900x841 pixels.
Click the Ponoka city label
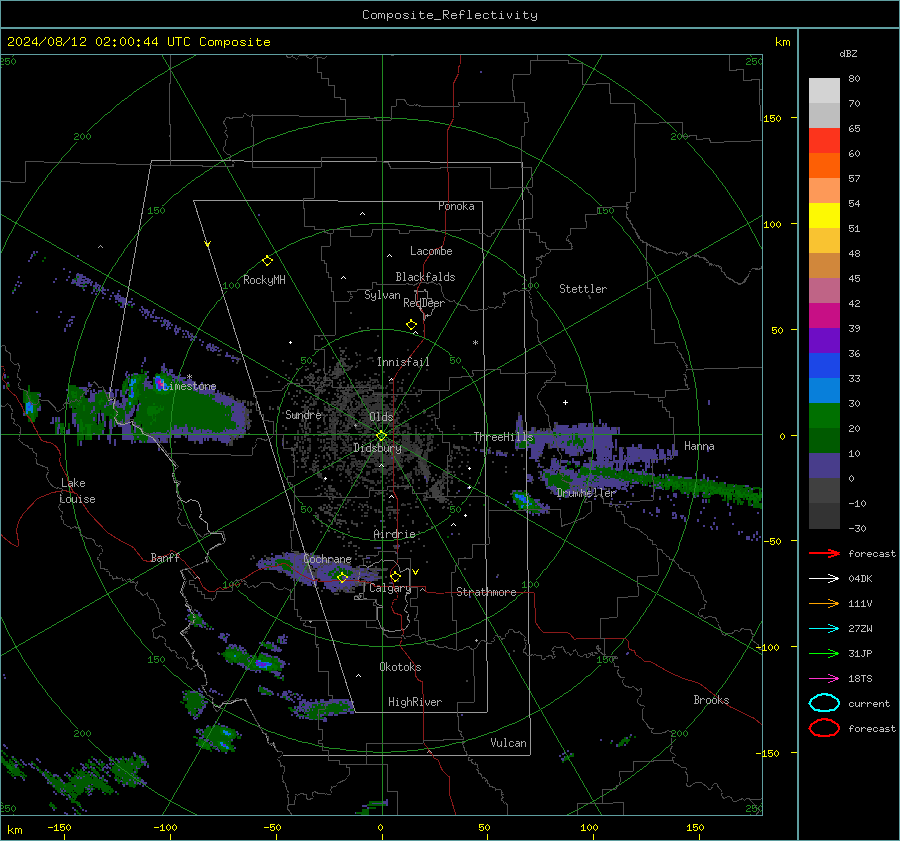click(456, 206)
